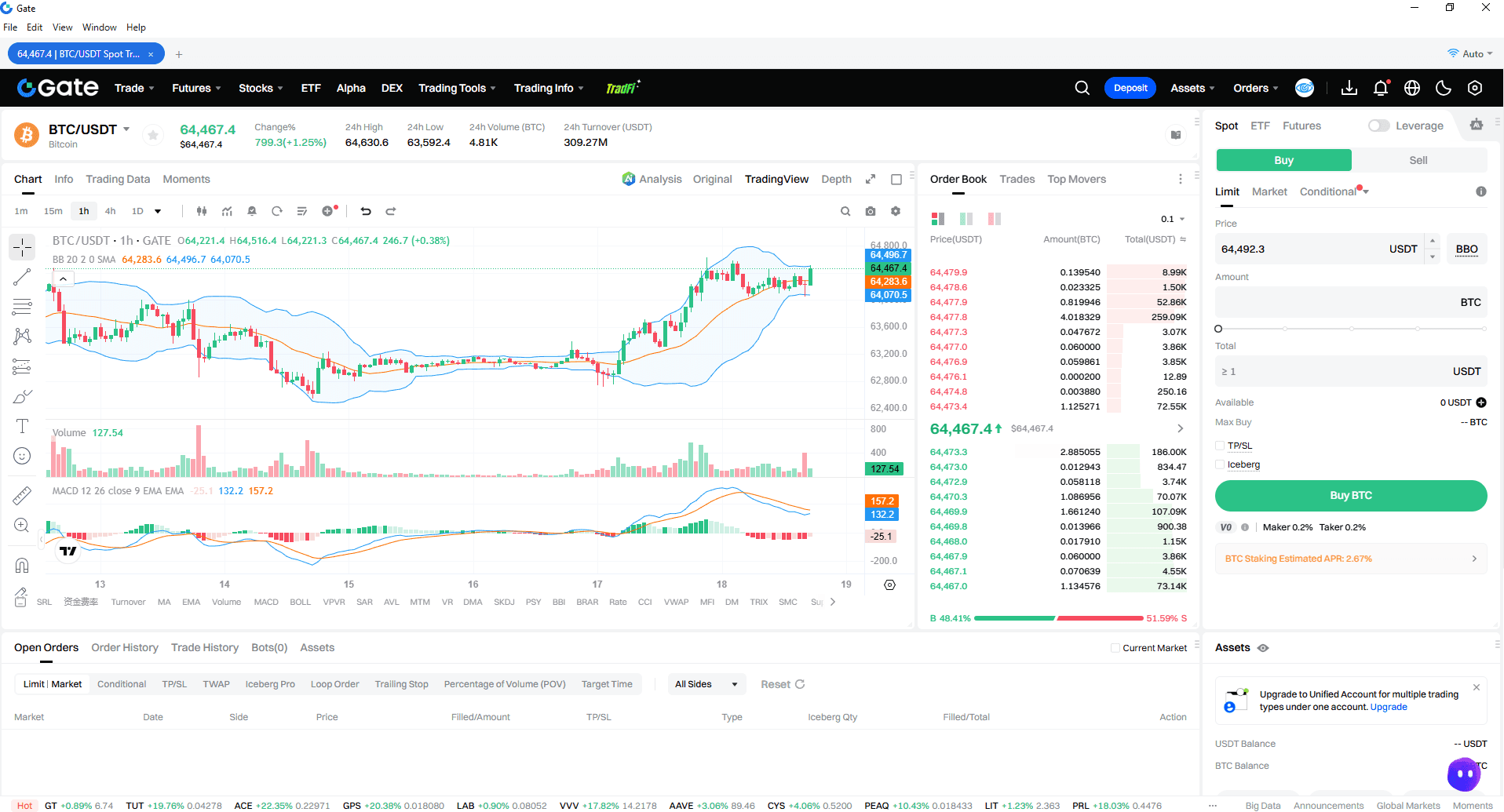Open chart settings gear
The height and width of the screenshot is (812, 1504).
pyautogui.click(x=896, y=211)
